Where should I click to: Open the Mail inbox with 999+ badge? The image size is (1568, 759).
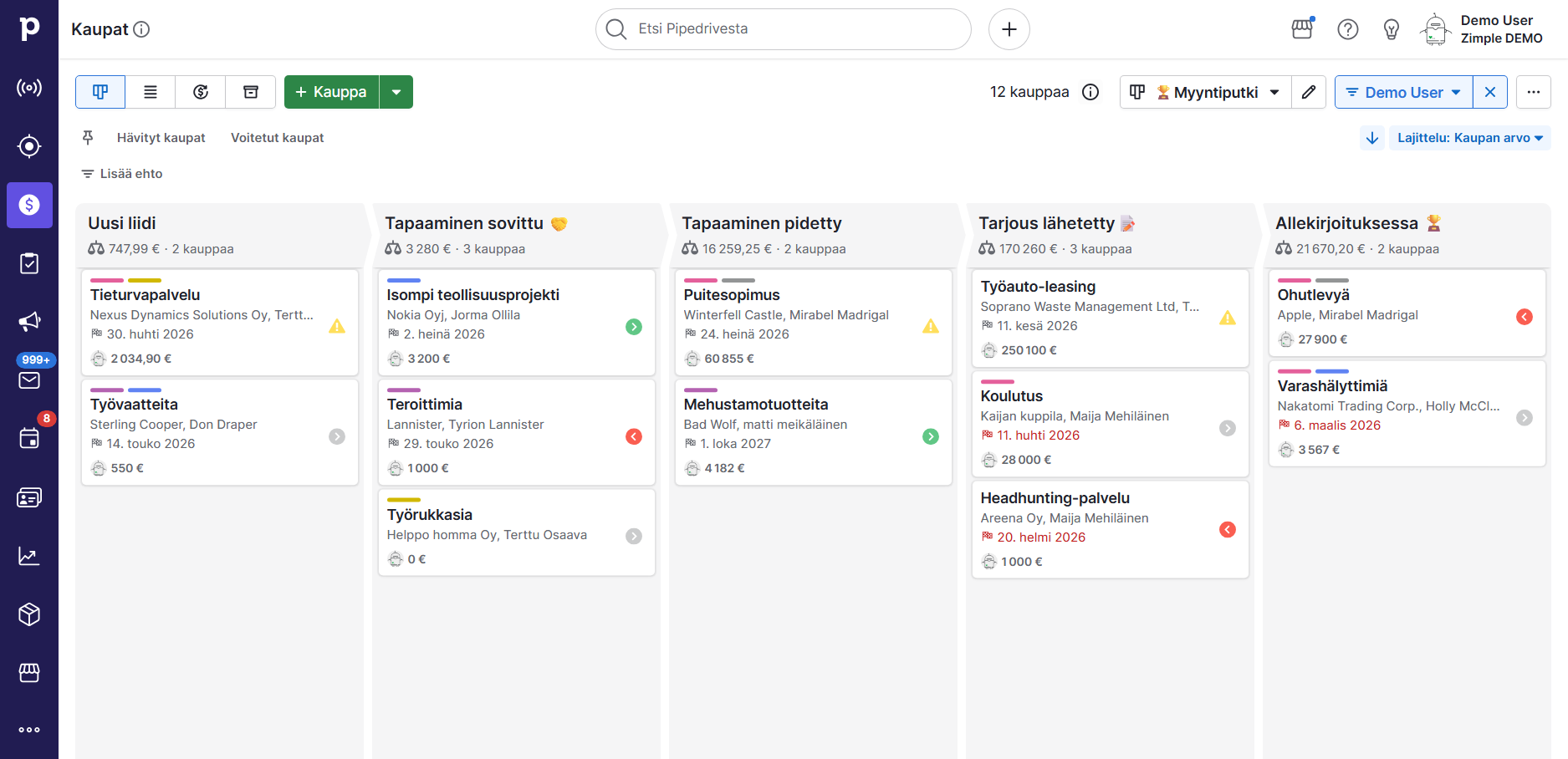coord(29,380)
